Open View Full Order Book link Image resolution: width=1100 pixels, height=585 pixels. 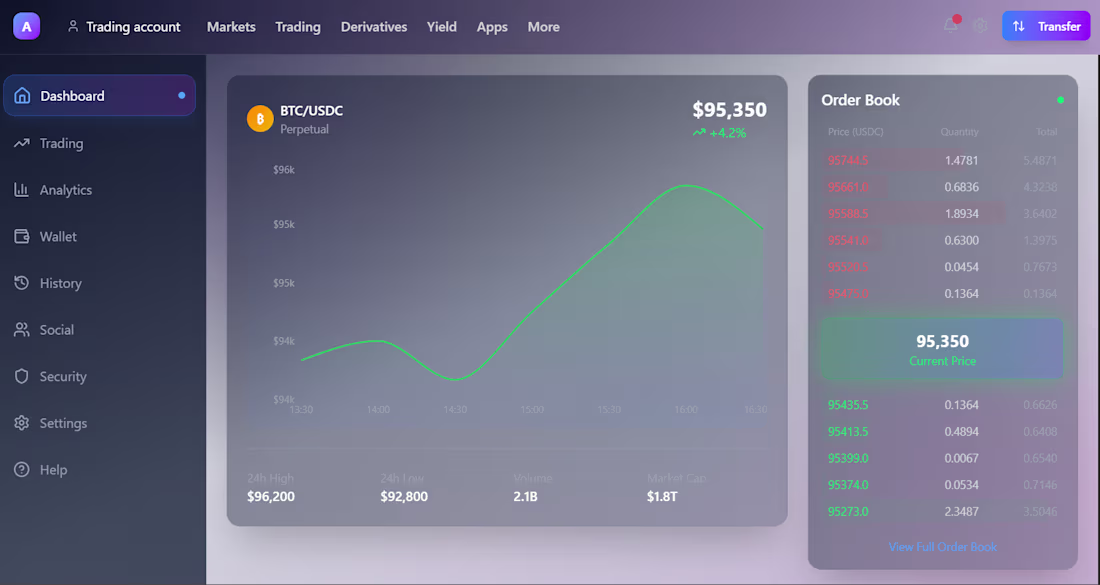coord(942,547)
